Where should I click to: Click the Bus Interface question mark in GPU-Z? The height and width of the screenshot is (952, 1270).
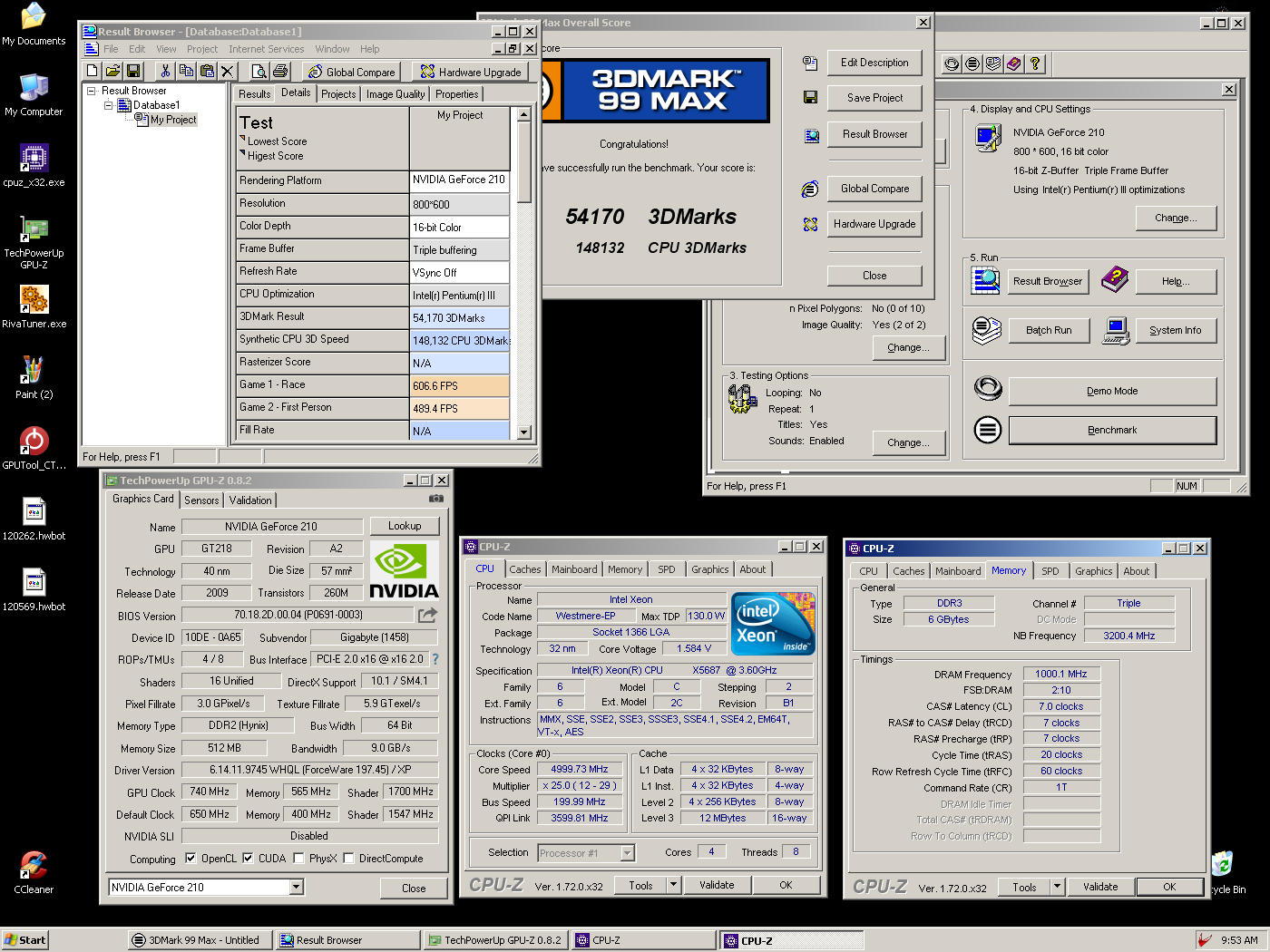435,659
